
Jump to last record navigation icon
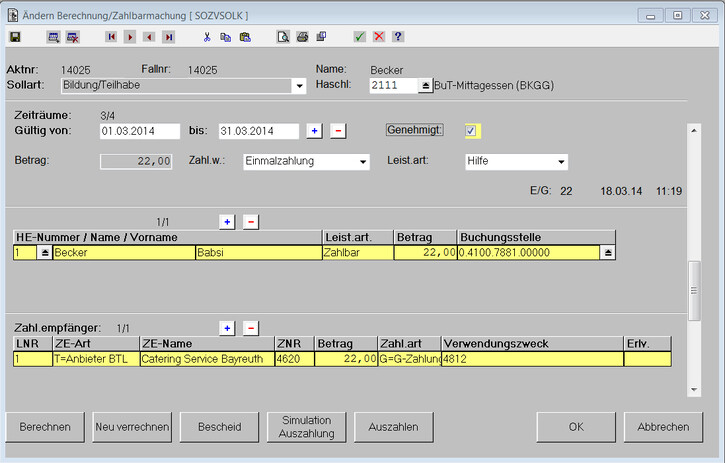point(168,37)
